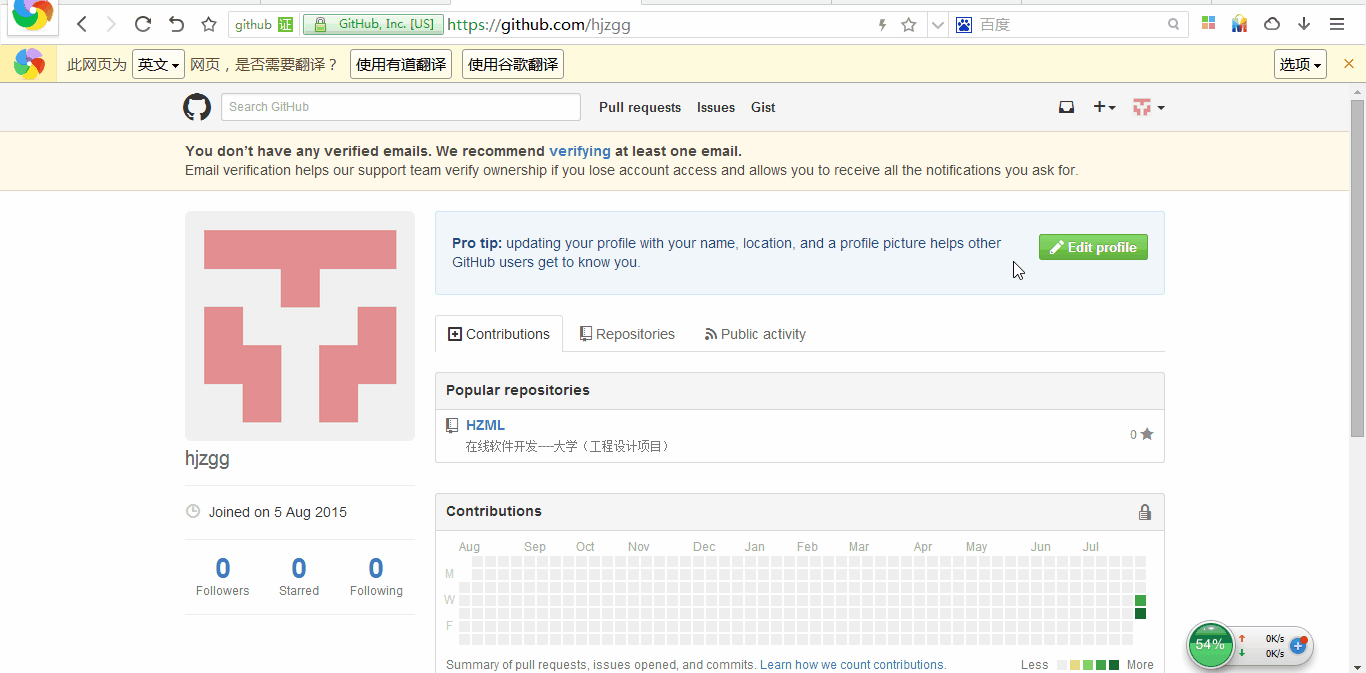Switch to the Repositories tab
This screenshot has width=1366, height=673.
627,334
